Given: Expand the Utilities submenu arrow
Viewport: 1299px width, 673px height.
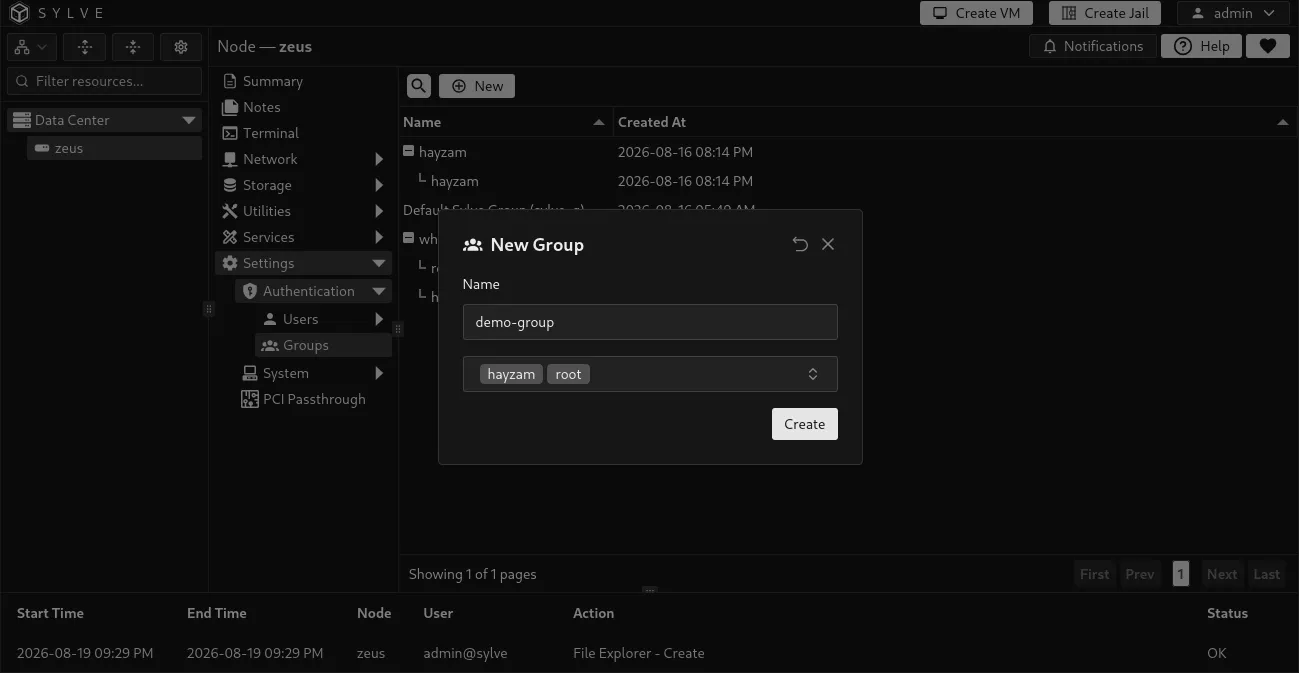Looking at the screenshot, I should click(379, 211).
